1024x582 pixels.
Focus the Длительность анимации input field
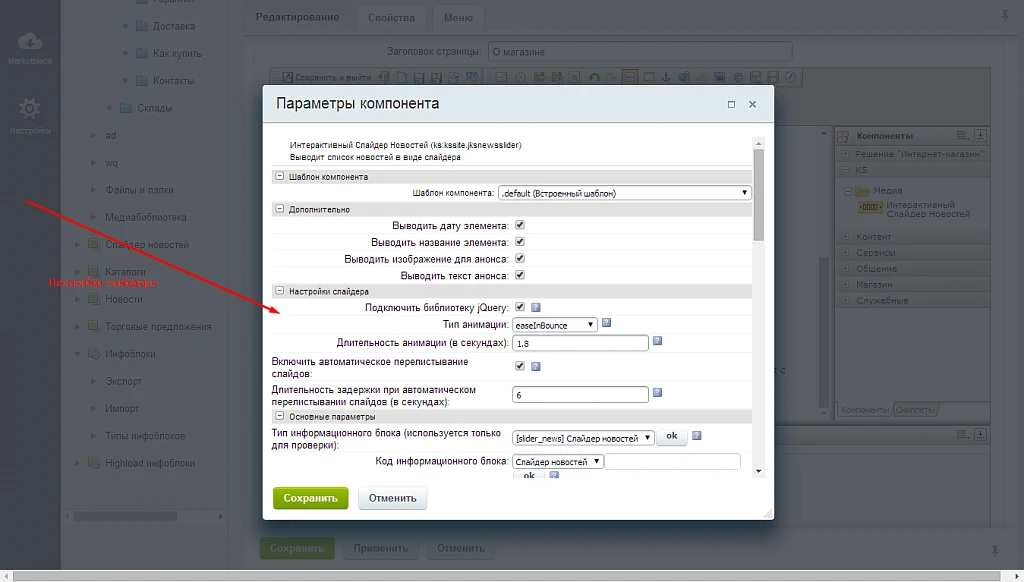(580, 343)
